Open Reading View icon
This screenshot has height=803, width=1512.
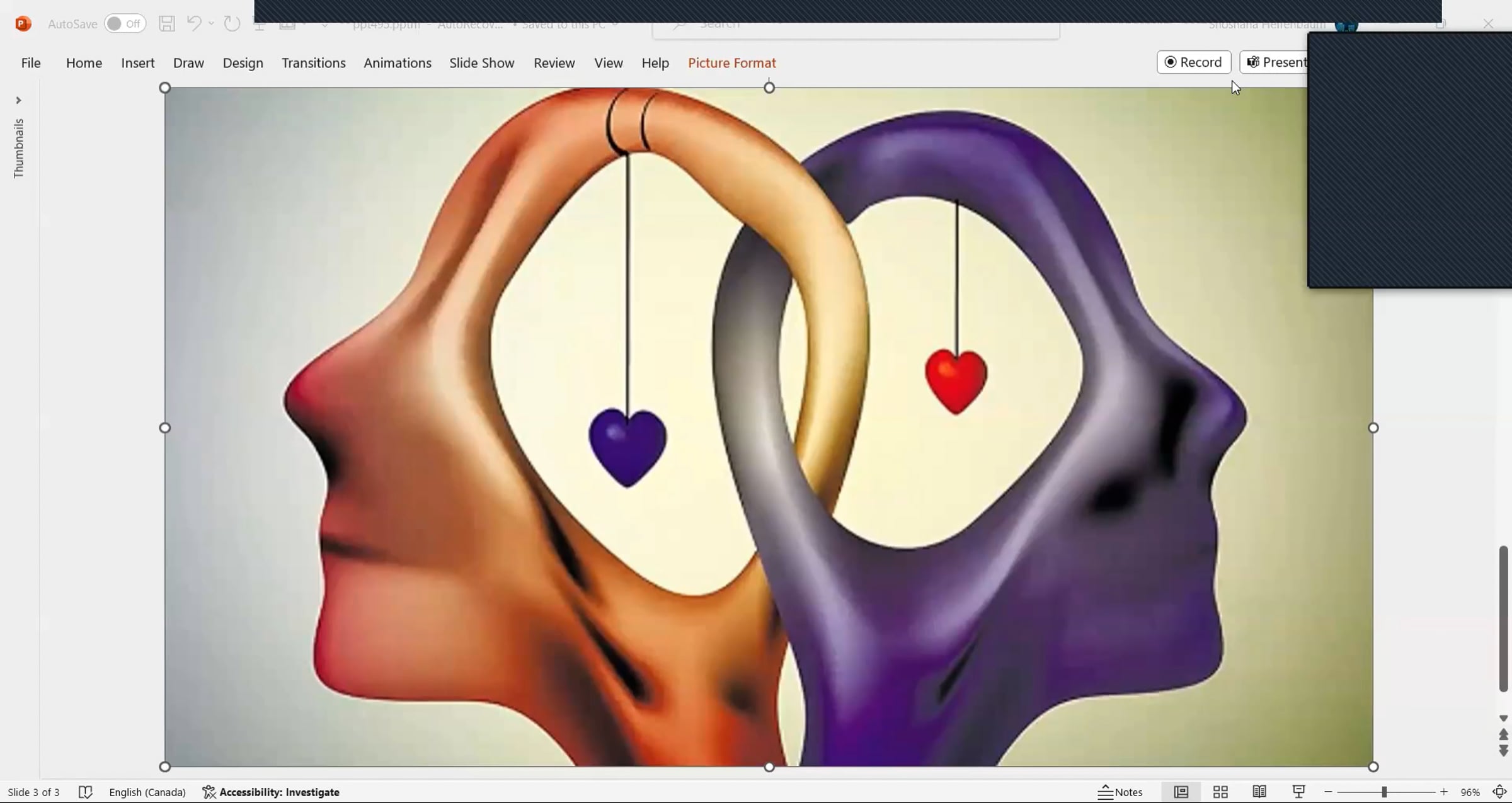point(1259,792)
